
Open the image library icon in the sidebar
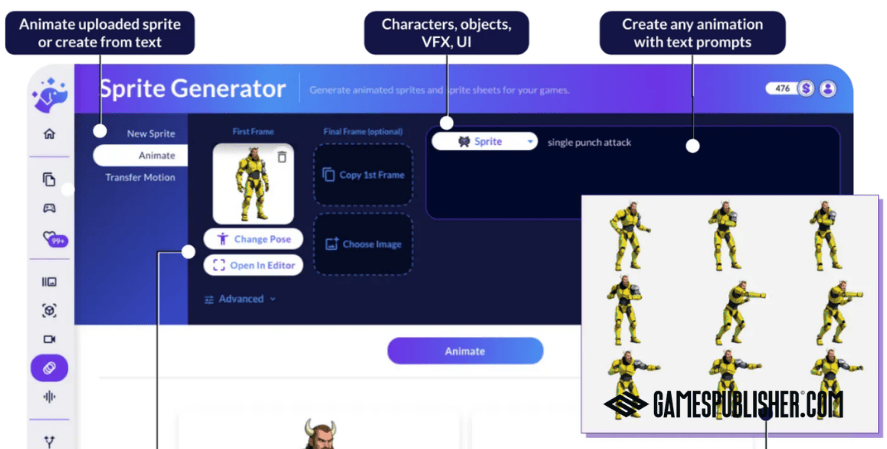(49, 282)
